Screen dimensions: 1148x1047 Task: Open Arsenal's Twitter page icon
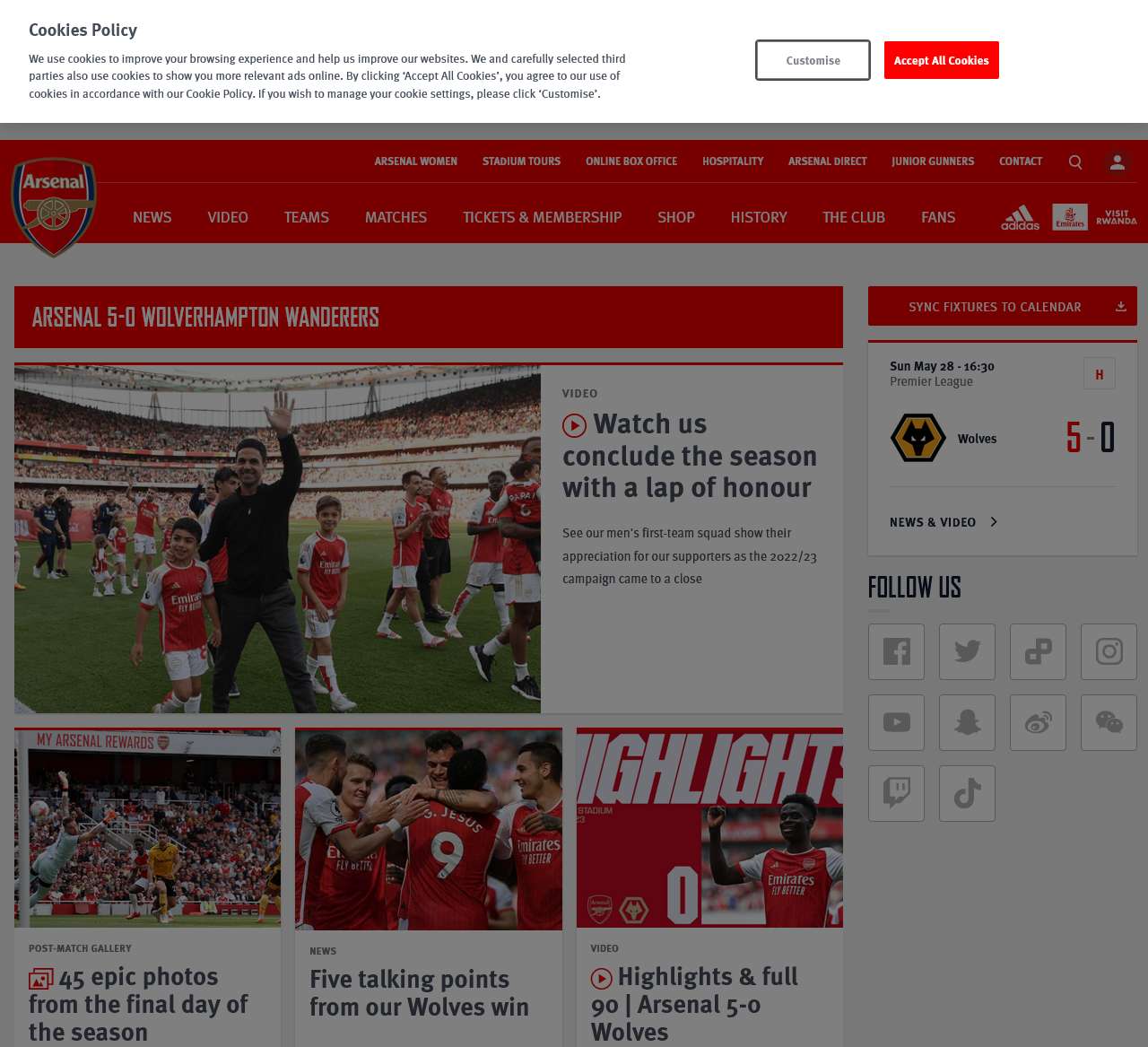[967, 651]
